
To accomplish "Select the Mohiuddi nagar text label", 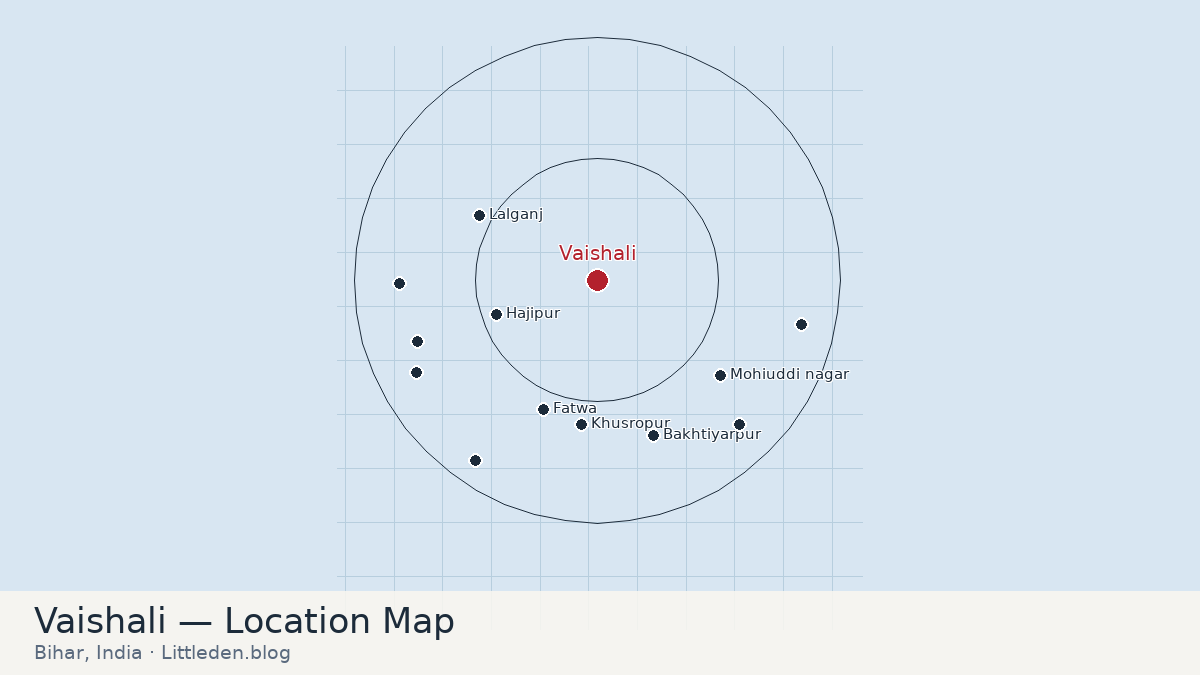I will (789, 374).
